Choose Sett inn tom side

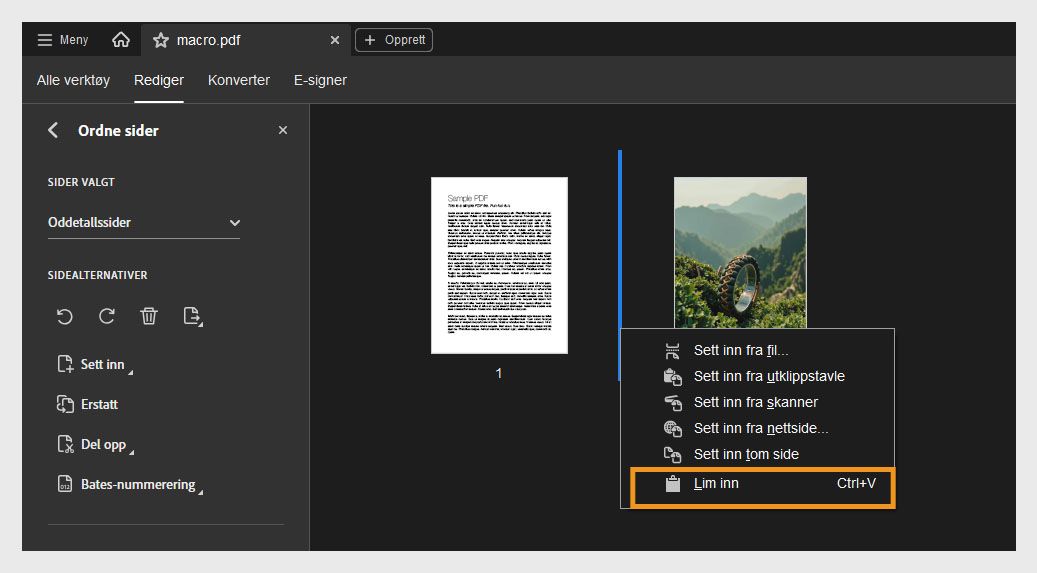(757, 455)
